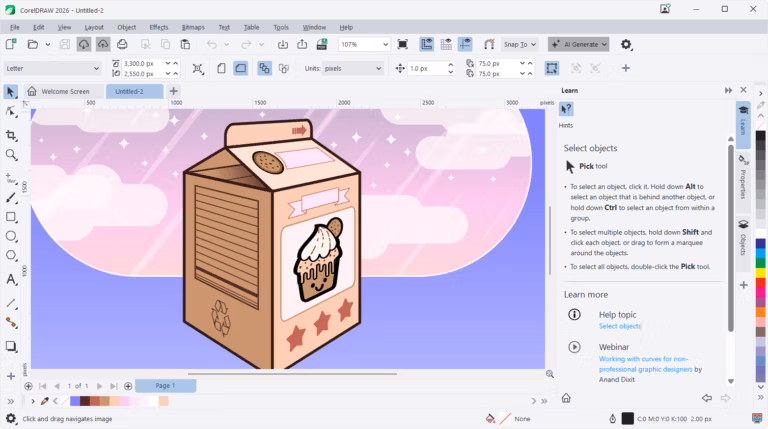
Task: Select the Ellipse tool
Action: 11,236
